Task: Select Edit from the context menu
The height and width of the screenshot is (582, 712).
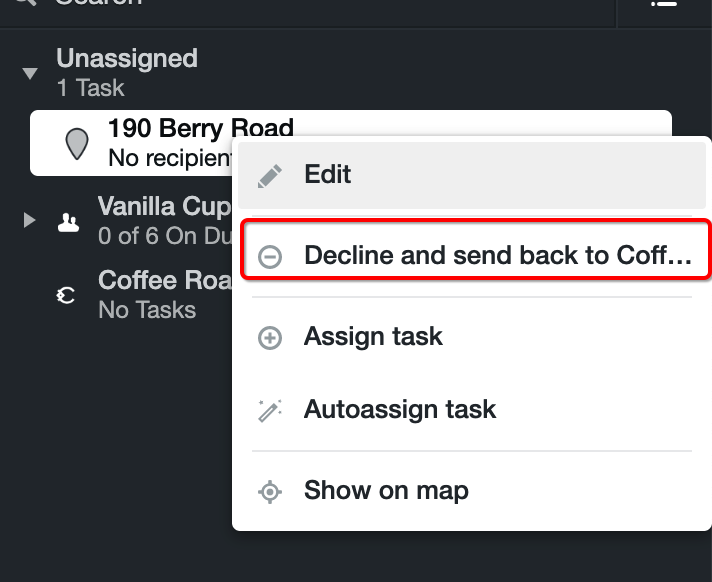Action: pyautogui.click(x=472, y=175)
